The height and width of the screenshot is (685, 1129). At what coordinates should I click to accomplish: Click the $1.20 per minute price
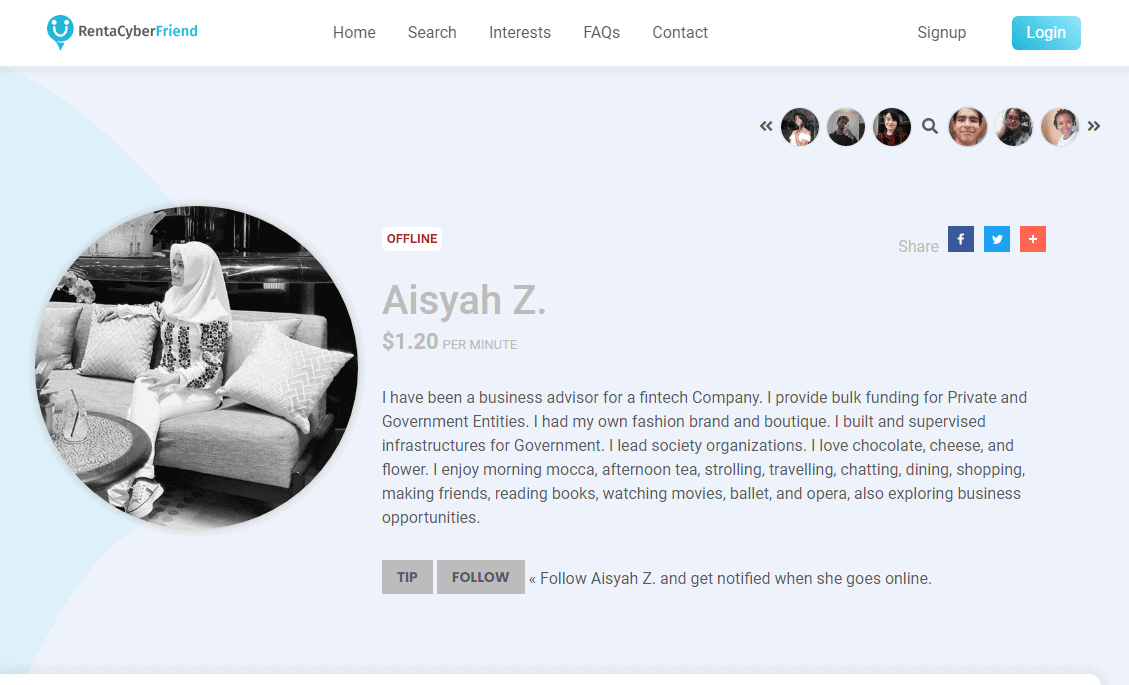click(x=449, y=341)
